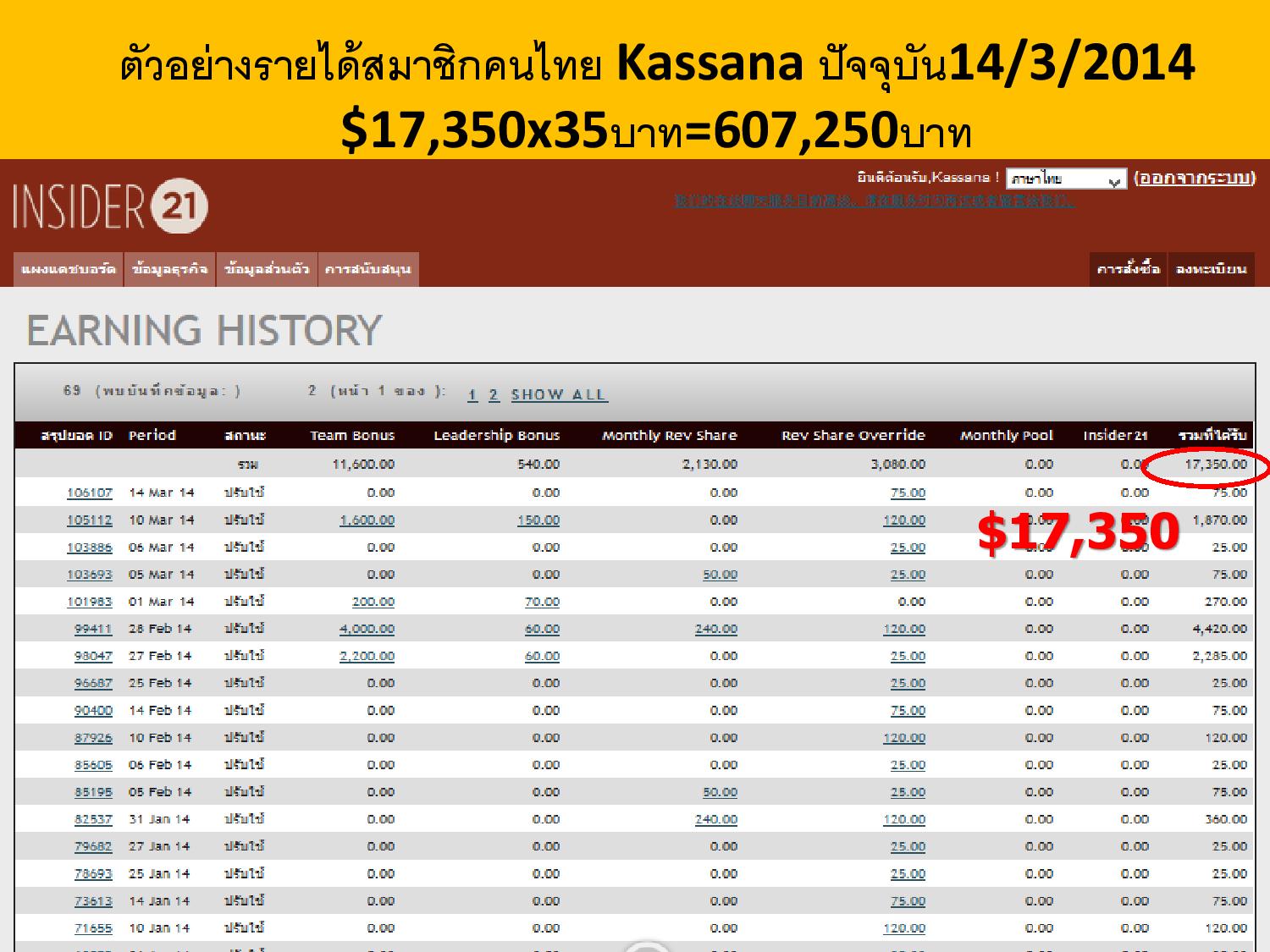The width and height of the screenshot is (1270, 952).
Task: Open the Chinese notice link under the welcome text
Action: pyautogui.click(x=874, y=201)
